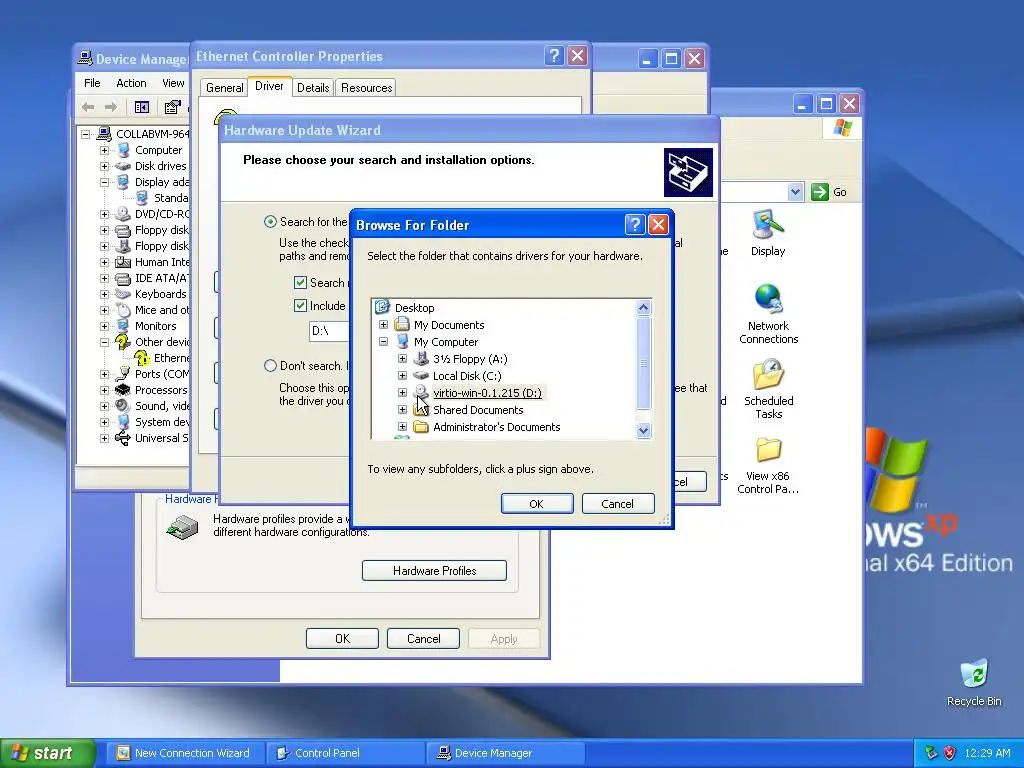Select the My Computer icon in folder tree
The height and width of the screenshot is (768, 1024).
point(402,342)
